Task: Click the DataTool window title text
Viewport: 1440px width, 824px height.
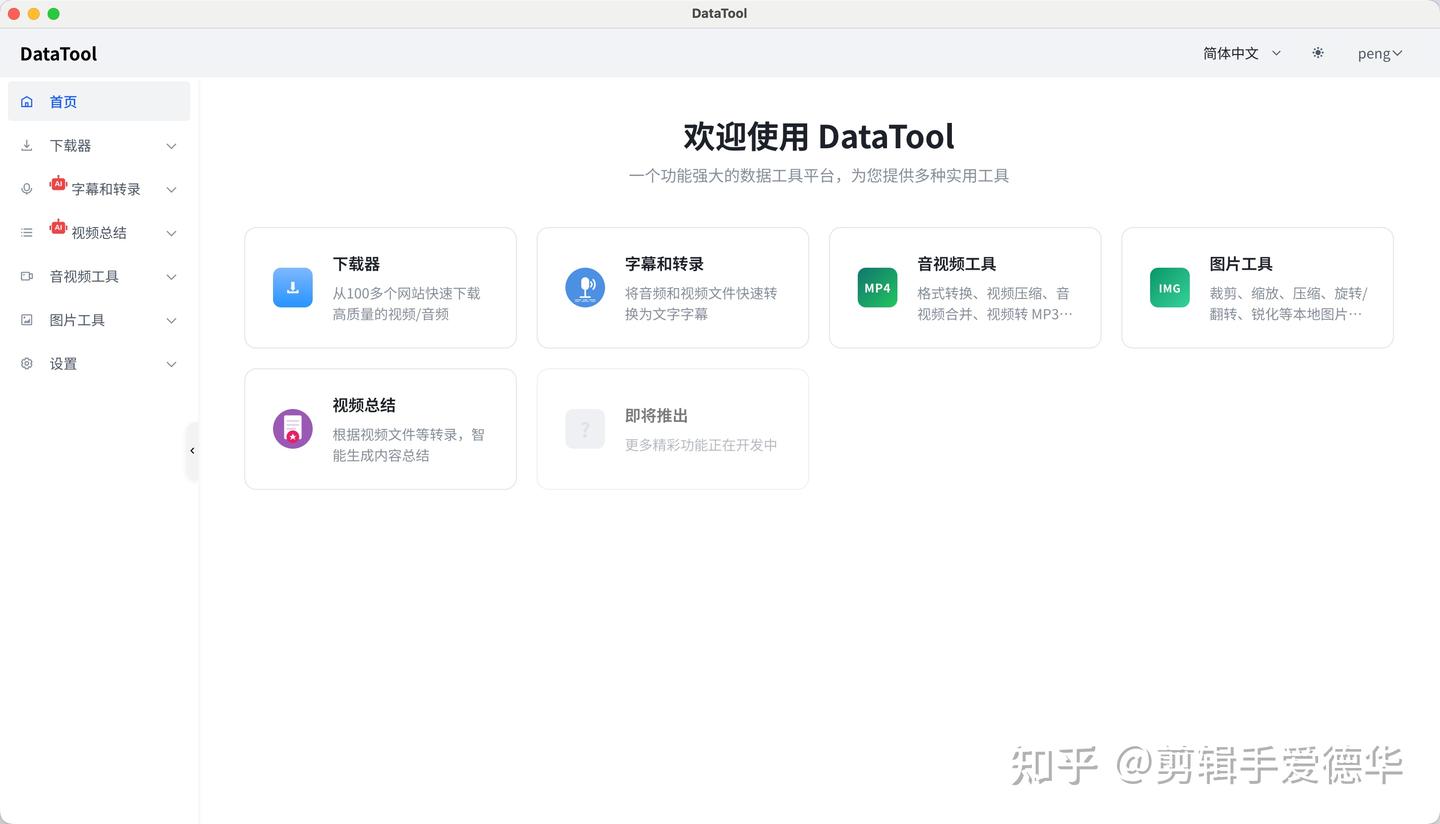Action: [720, 13]
